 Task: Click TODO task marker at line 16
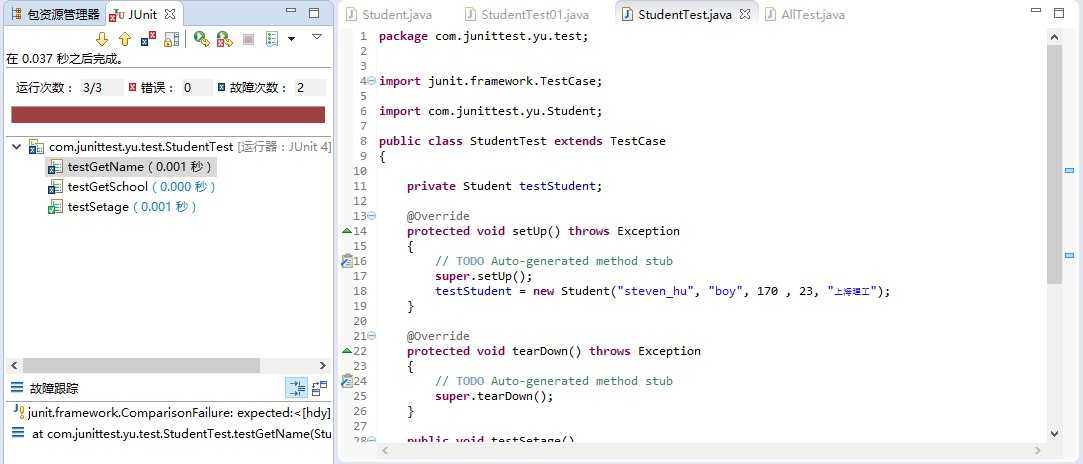[x=347, y=261]
